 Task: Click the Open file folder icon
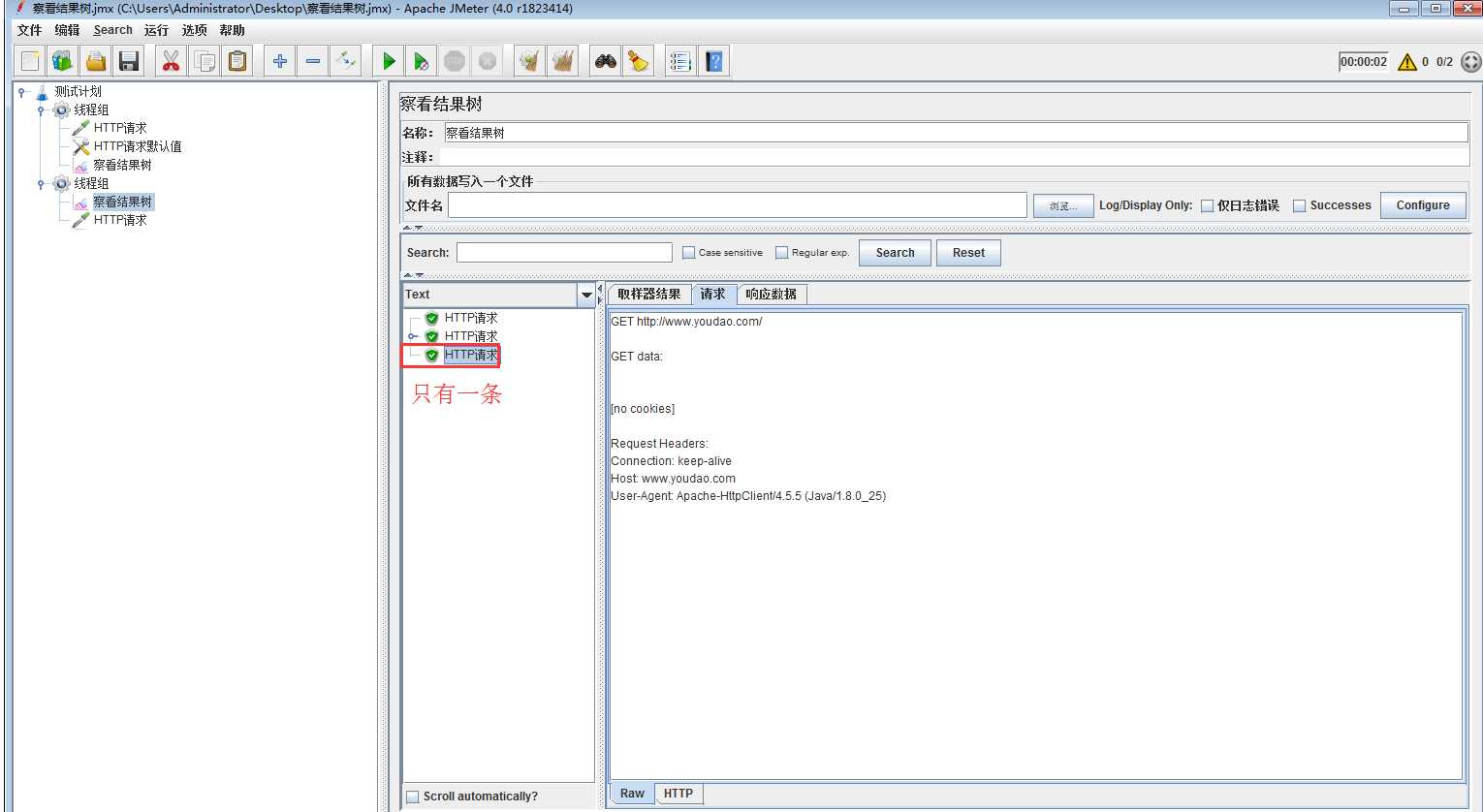(96, 62)
